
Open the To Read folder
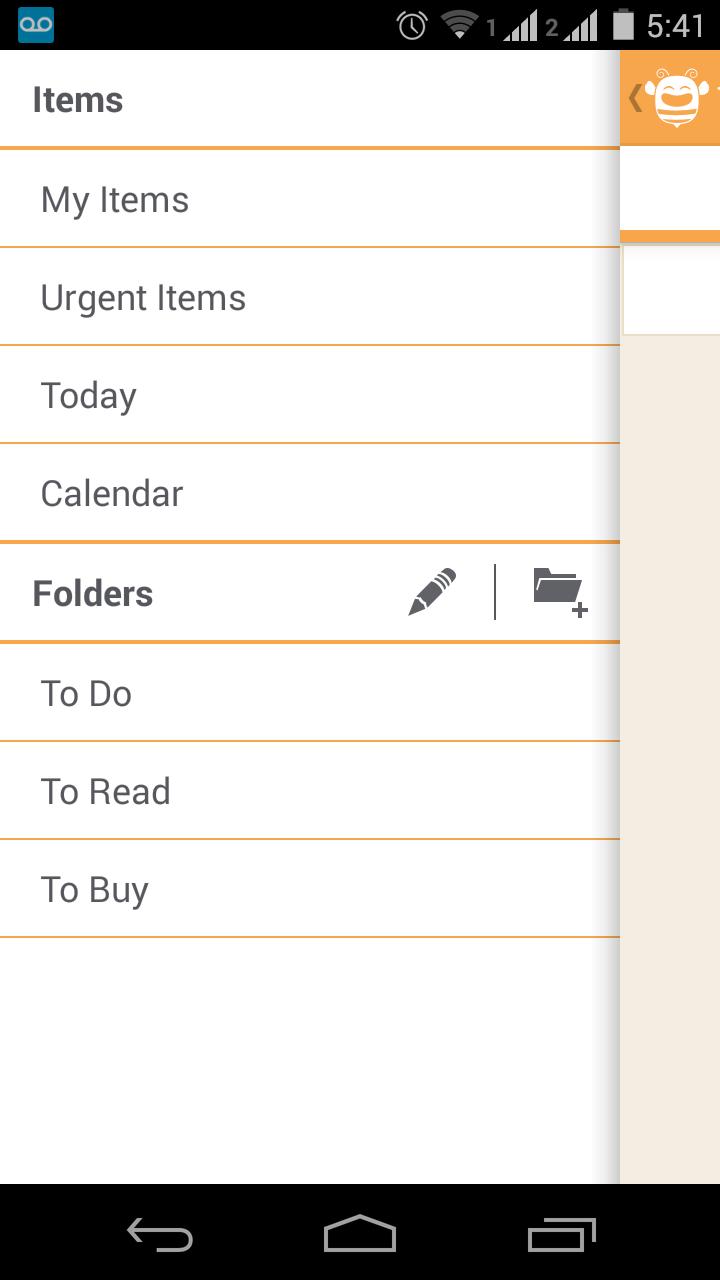pyautogui.click(x=105, y=792)
